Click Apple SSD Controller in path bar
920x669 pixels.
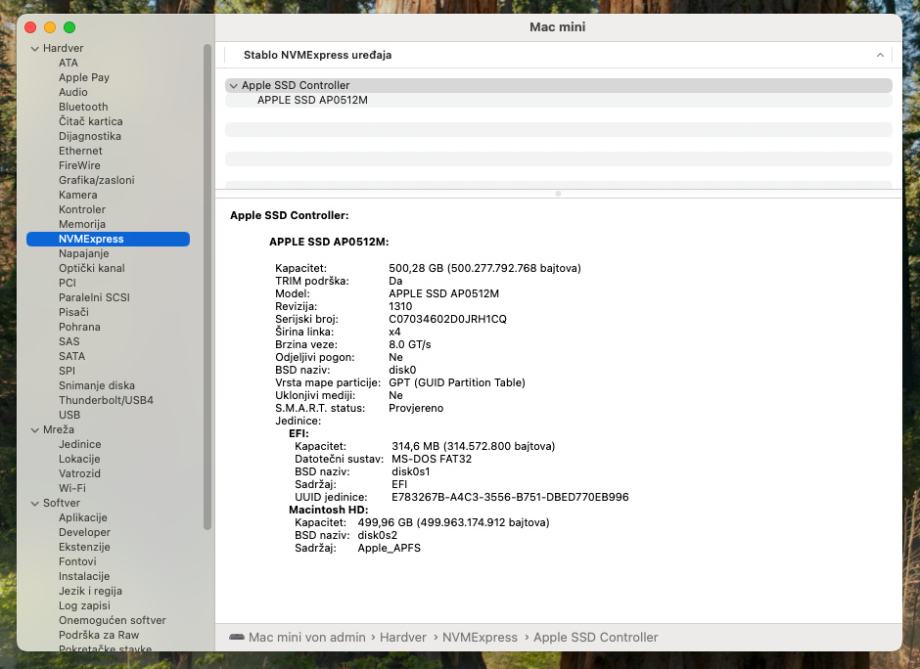[596, 637]
